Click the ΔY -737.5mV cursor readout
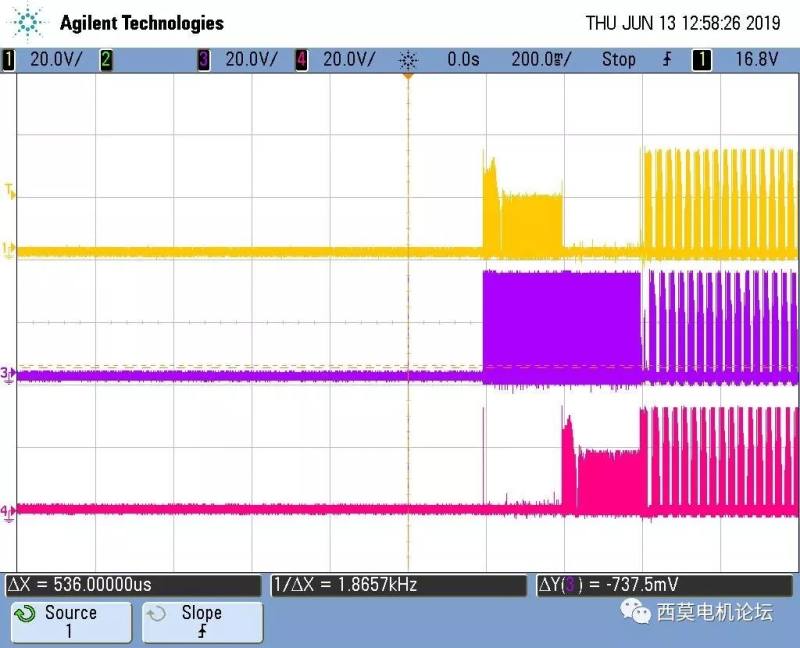The width and height of the screenshot is (800, 648). [660, 585]
